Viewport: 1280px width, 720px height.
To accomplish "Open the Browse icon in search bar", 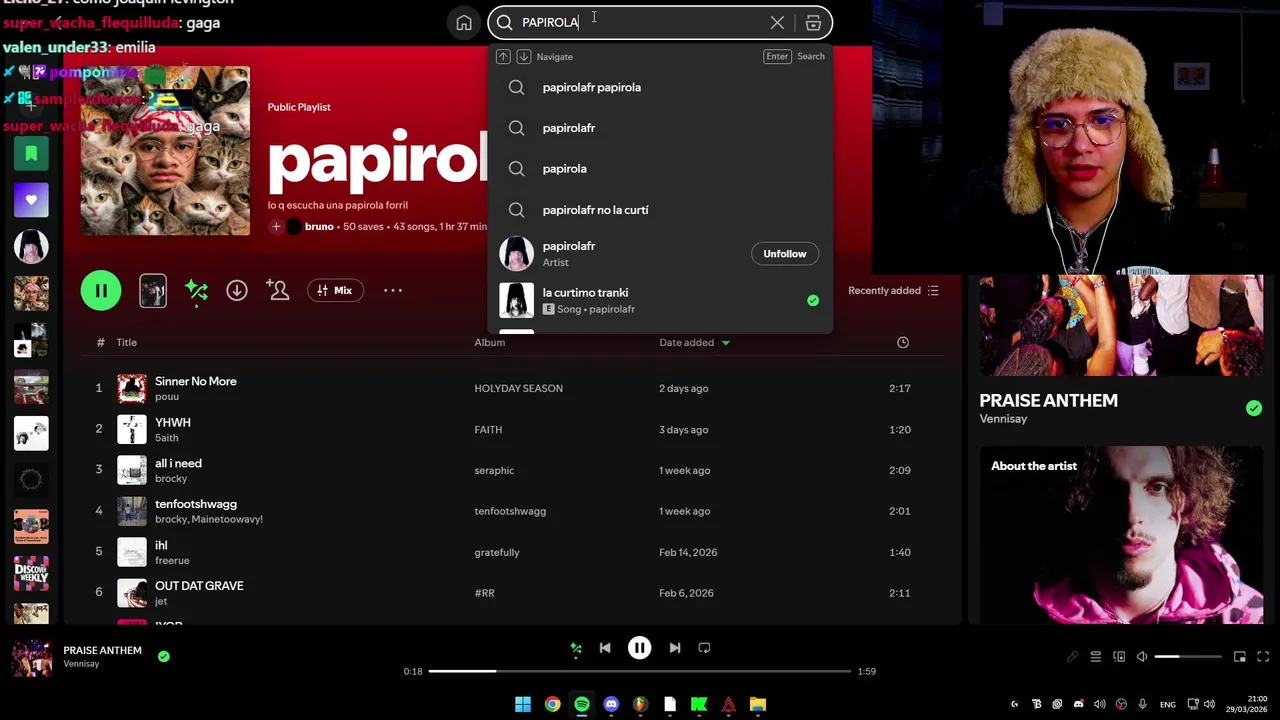I will point(813,22).
